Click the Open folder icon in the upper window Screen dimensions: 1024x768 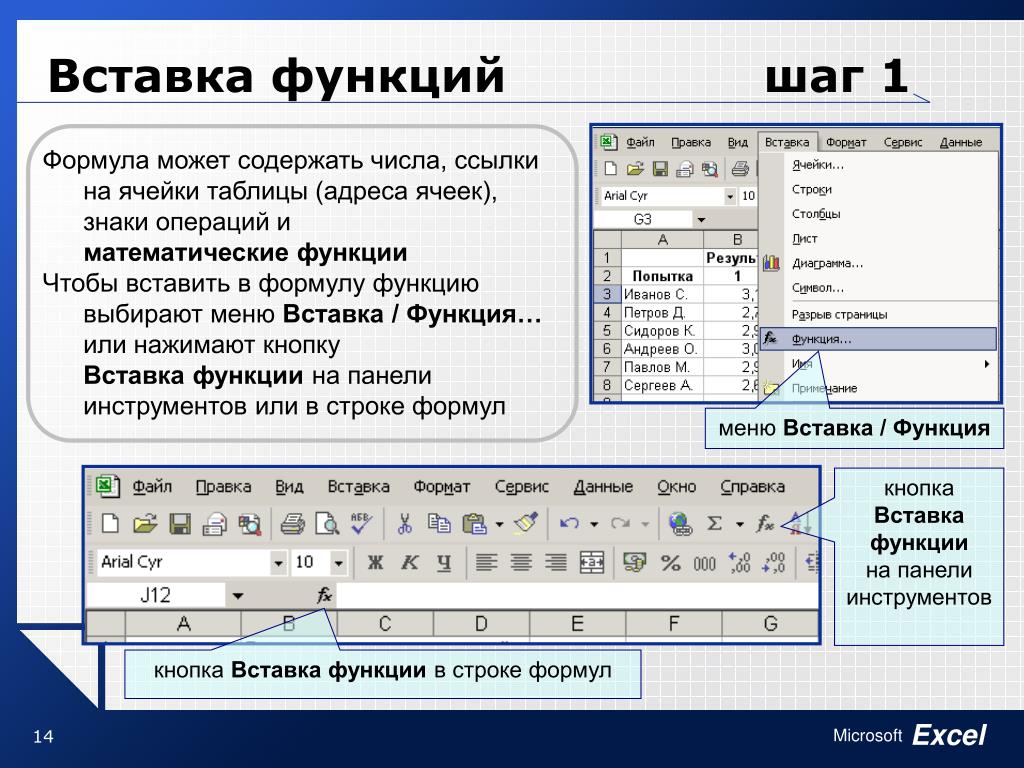click(x=635, y=169)
